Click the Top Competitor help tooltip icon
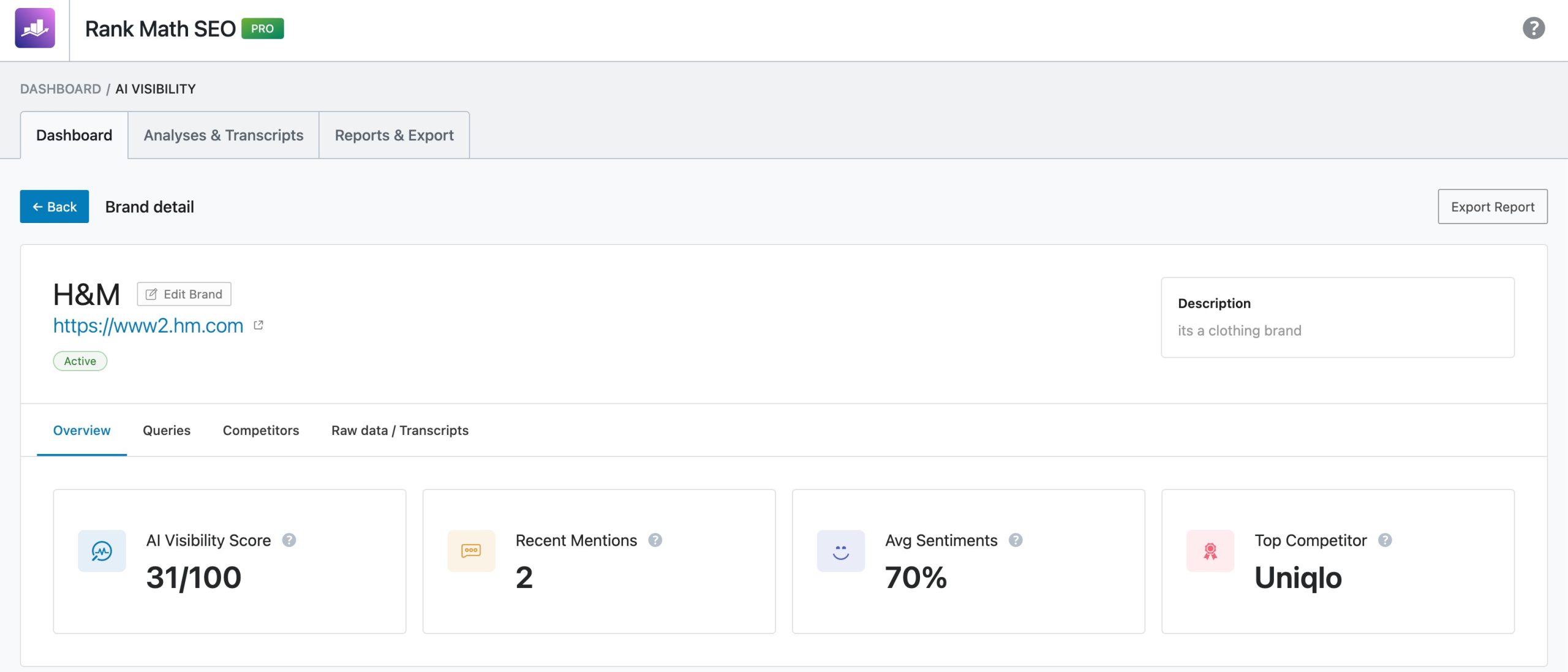Image resolution: width=1568 pixels, height=672 pixels. click(x=1385, y=540)
